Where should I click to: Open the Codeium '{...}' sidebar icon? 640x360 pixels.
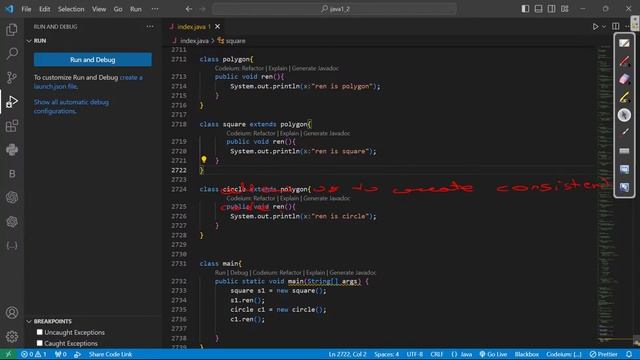point(12,246)
